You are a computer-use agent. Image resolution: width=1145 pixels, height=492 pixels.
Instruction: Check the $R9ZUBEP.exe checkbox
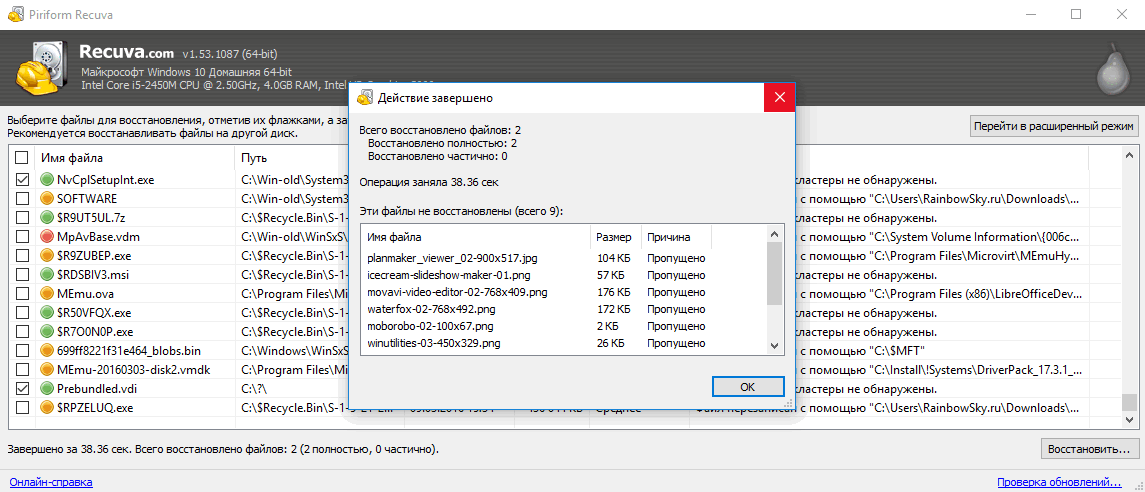[22, 255]
